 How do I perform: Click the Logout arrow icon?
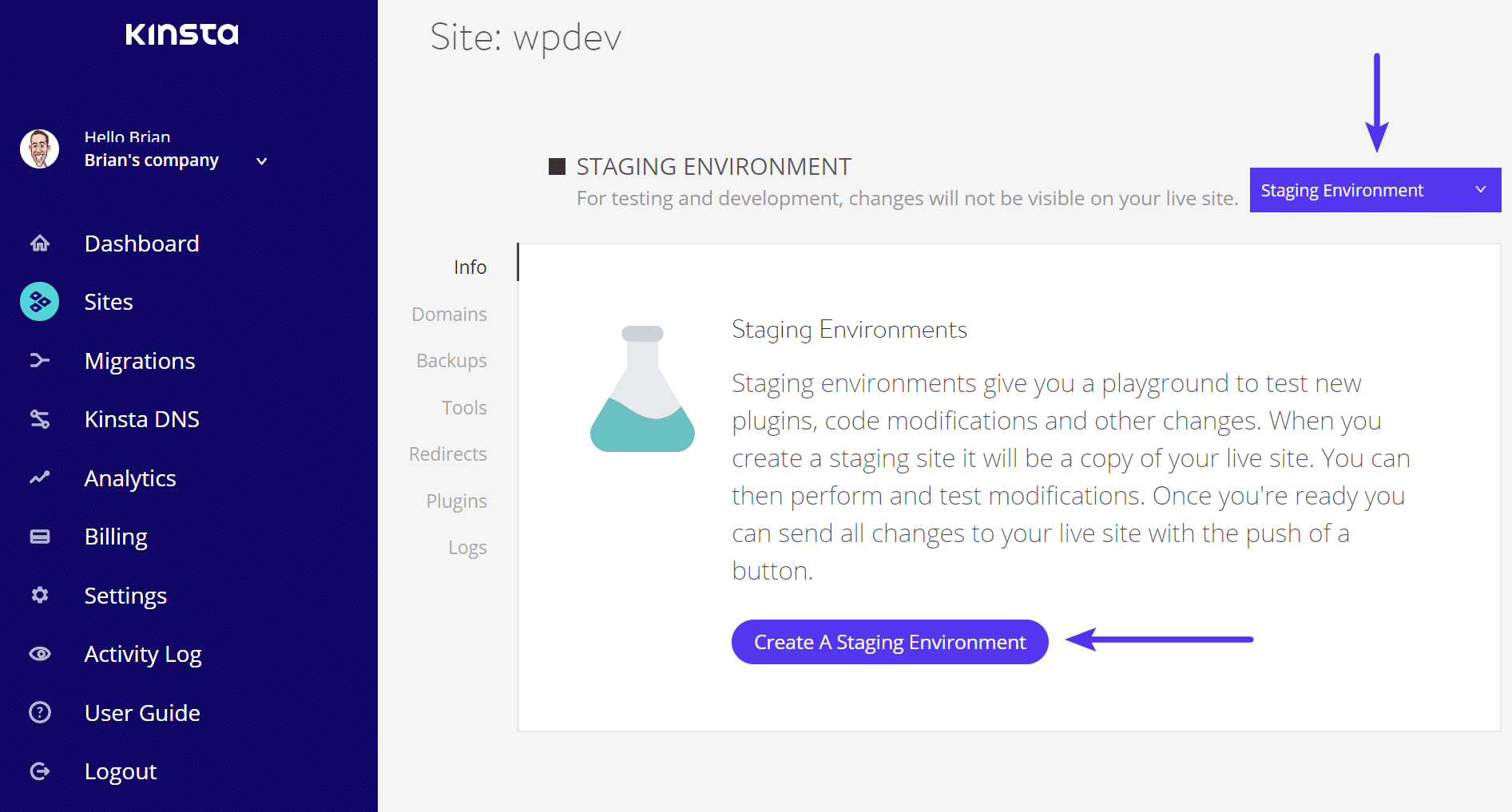39,770
